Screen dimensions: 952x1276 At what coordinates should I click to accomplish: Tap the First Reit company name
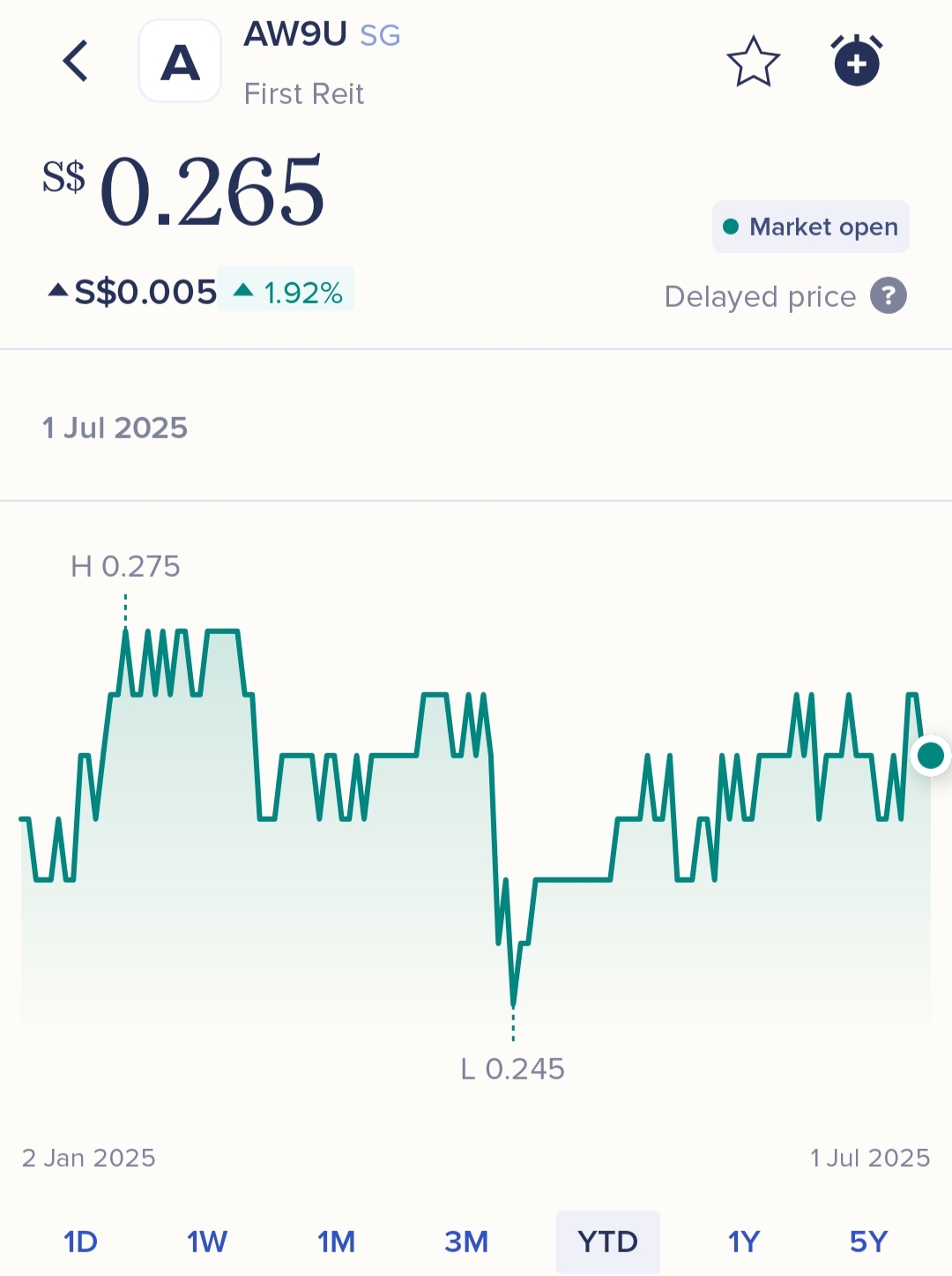pyautogui.click(x=303, y=93)
